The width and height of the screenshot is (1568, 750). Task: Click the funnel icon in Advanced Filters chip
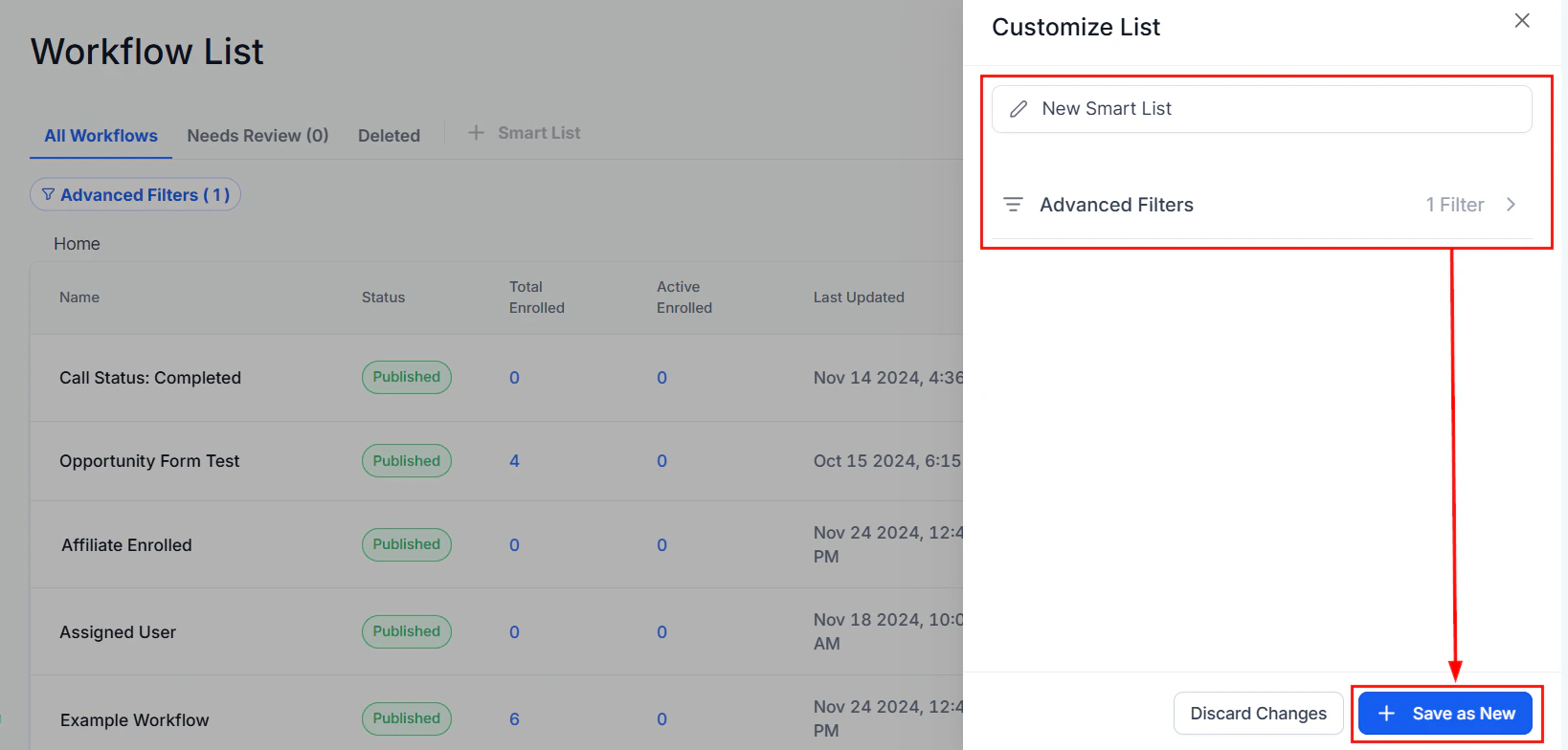(48, 195)
